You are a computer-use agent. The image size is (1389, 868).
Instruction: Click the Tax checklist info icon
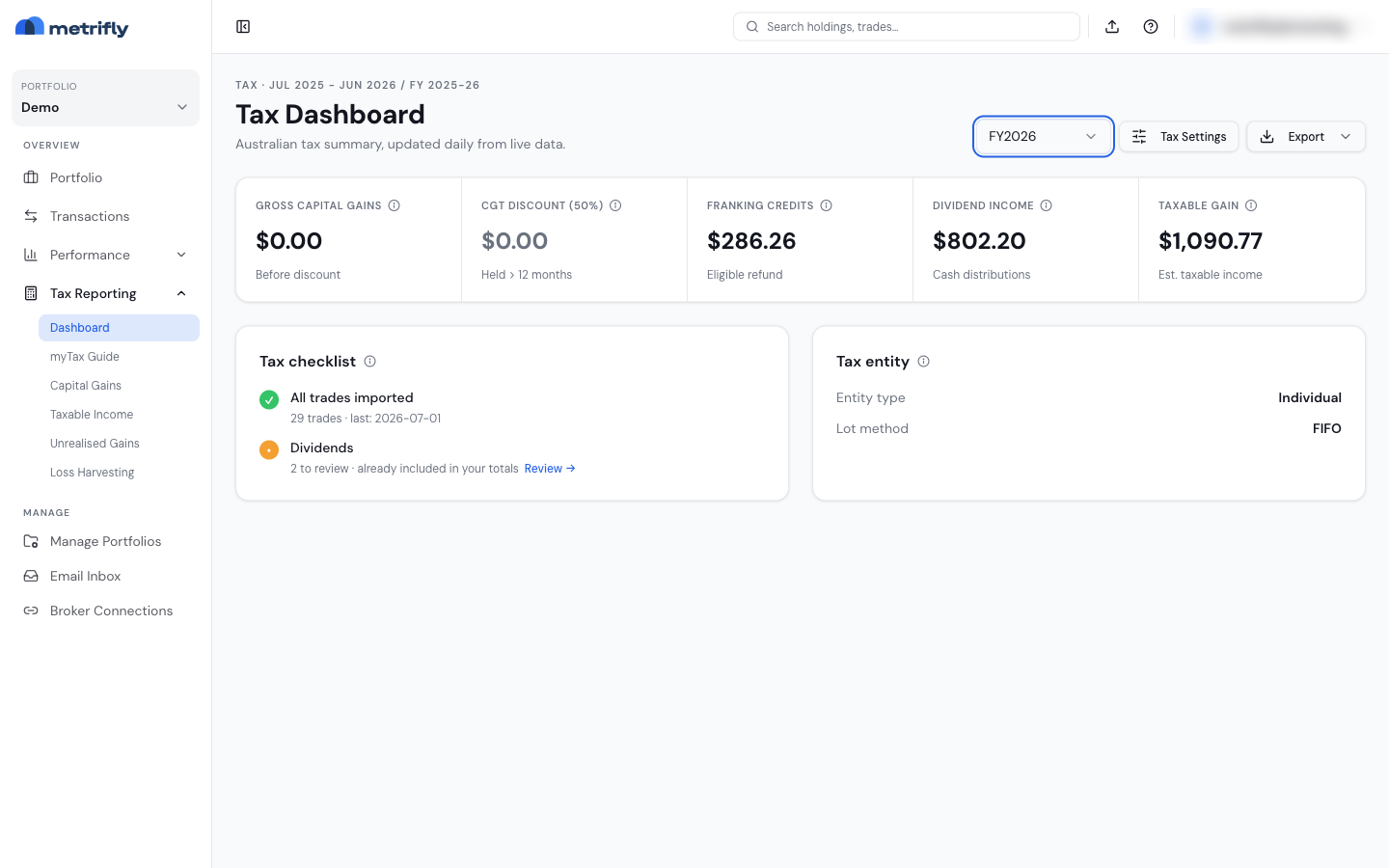pos(369,362)
